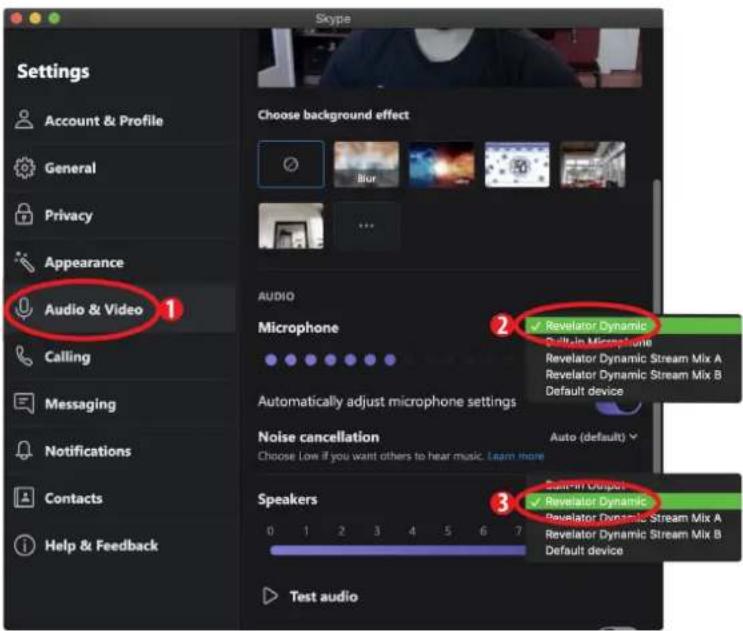The width and height of the screenshot is (743, 631).
Task: Open Contacts settings
Action: pyautogui.click(x=121, y=498)
